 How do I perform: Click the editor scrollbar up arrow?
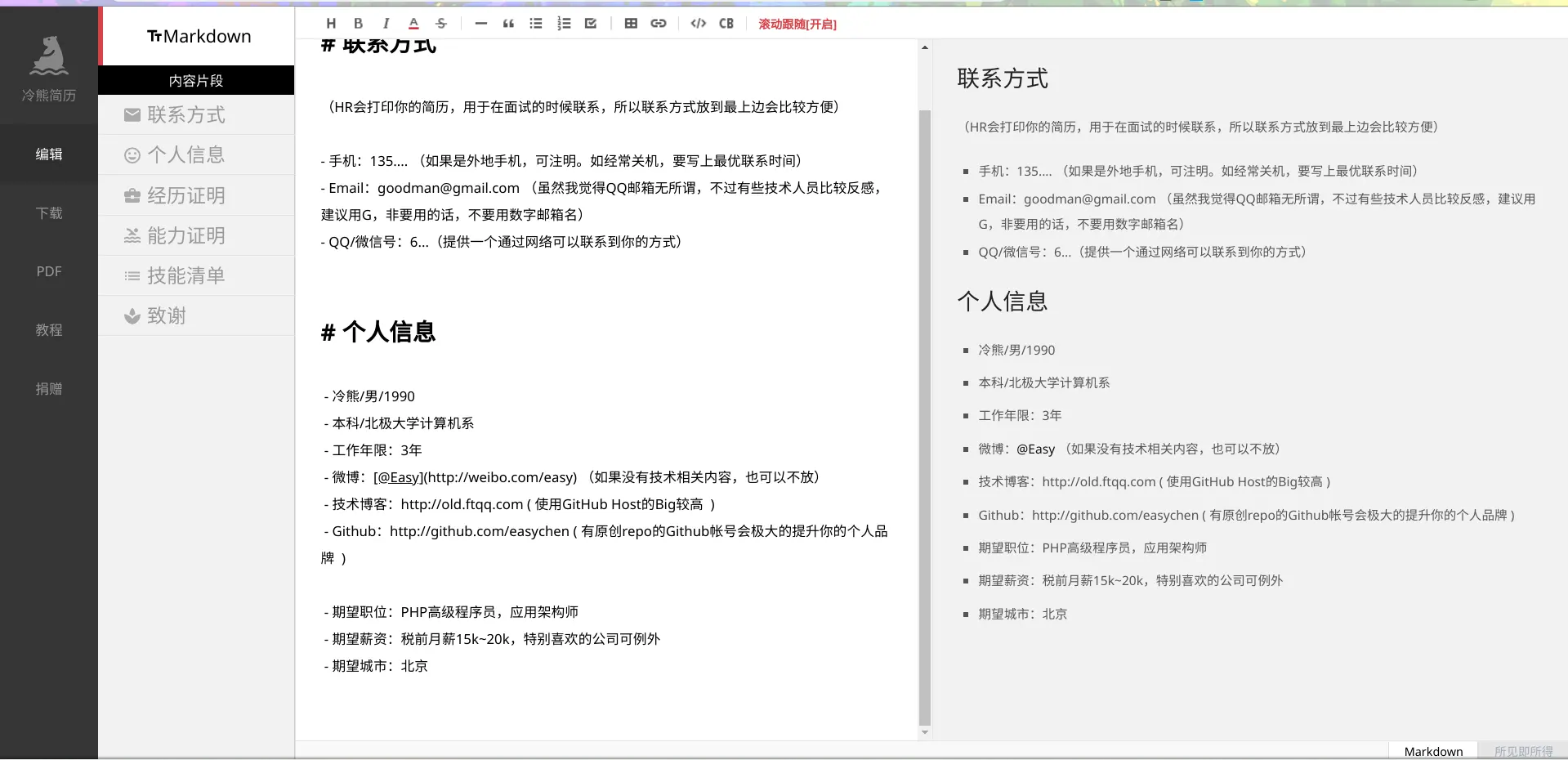925,47
